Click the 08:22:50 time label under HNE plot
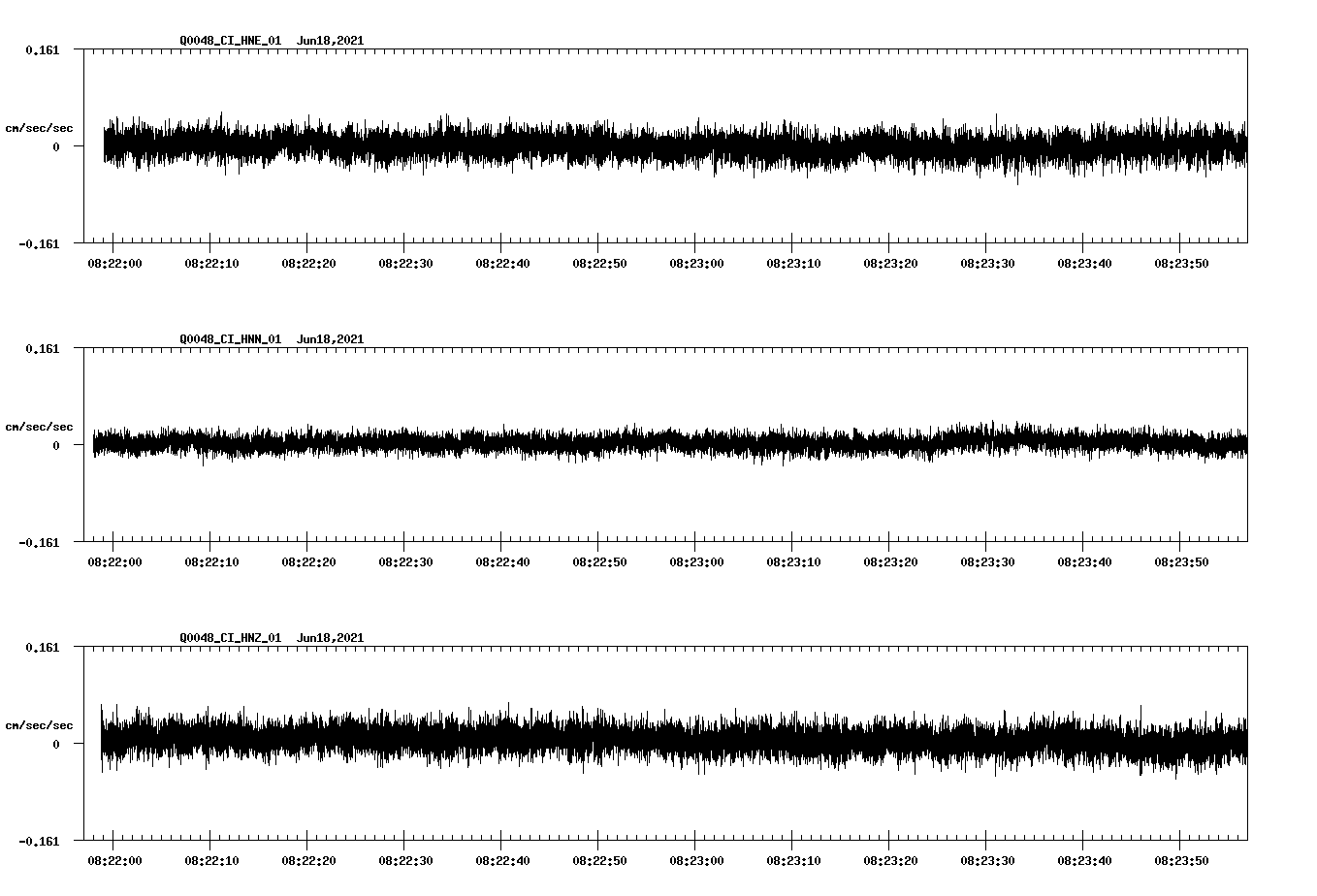1317x896 pixels. point(599,263)
